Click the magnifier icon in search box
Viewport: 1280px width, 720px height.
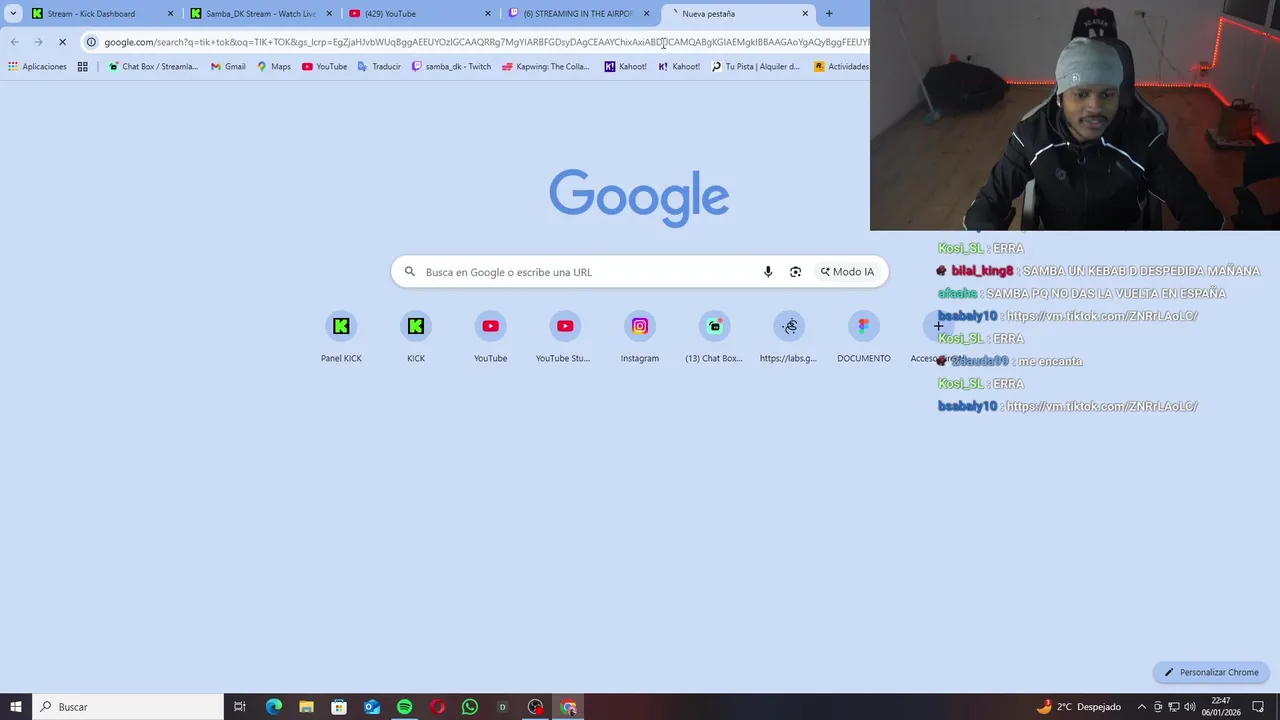(x=410, y=272)
